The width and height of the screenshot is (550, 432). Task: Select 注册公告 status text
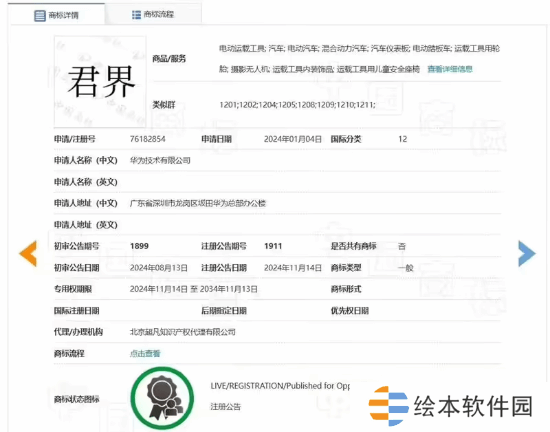(226, 407)
